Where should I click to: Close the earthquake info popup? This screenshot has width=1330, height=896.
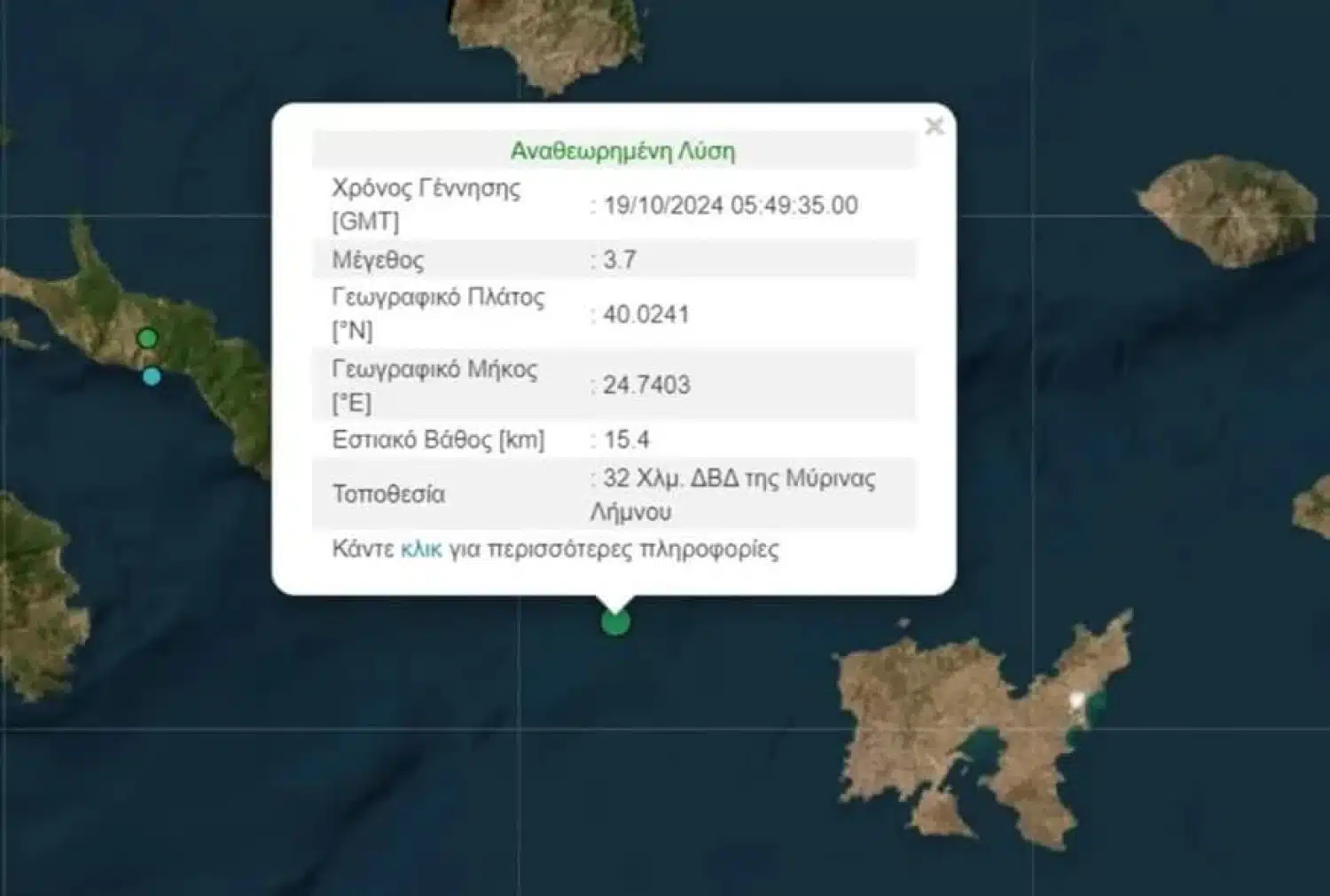pyautogui.click(x=934, y=127)
